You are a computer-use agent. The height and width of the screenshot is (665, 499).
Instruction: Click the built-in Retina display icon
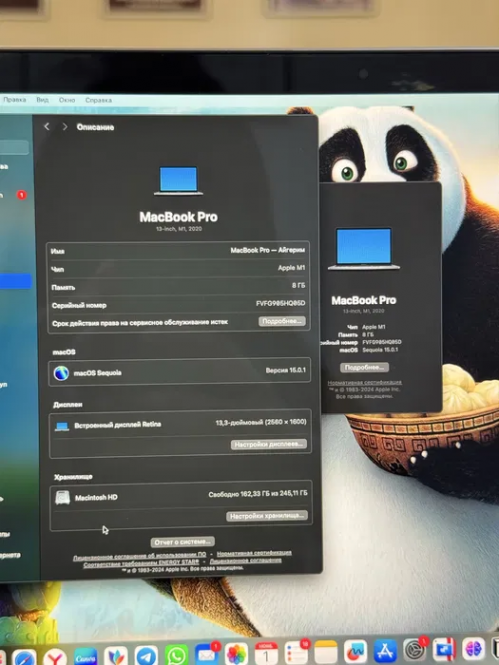point(62,426)
